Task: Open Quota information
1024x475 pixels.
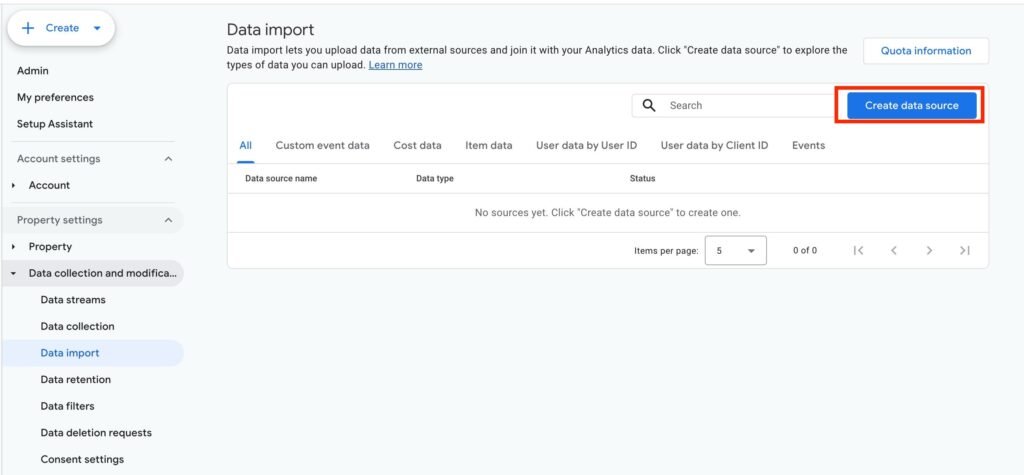Action: point(925,51)
